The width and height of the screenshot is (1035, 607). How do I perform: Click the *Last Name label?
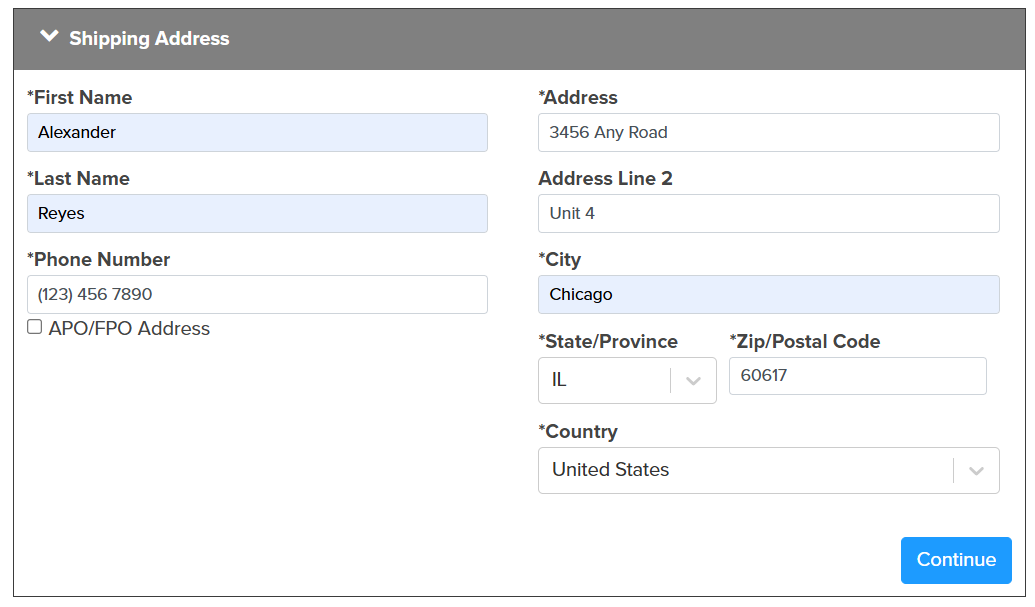tap(78, 179)
